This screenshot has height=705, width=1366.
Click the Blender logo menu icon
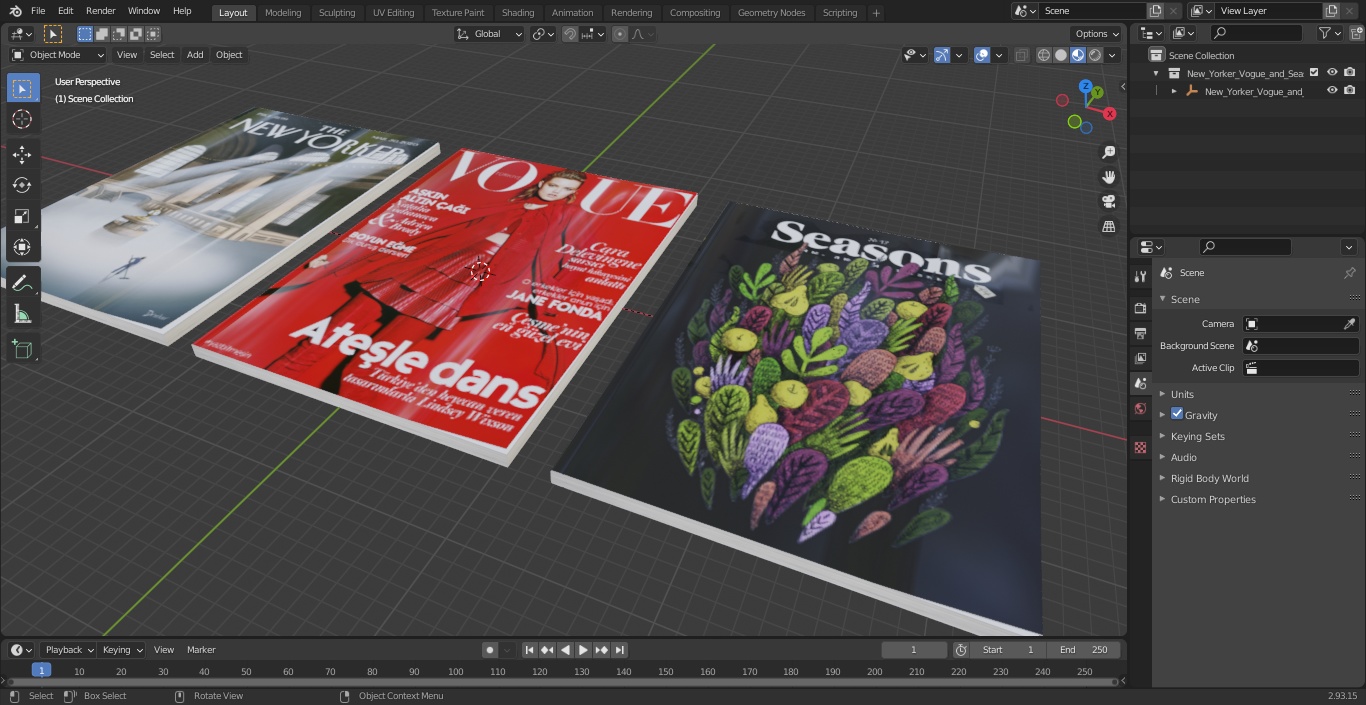pyautogui.click(x=15, y=11)
